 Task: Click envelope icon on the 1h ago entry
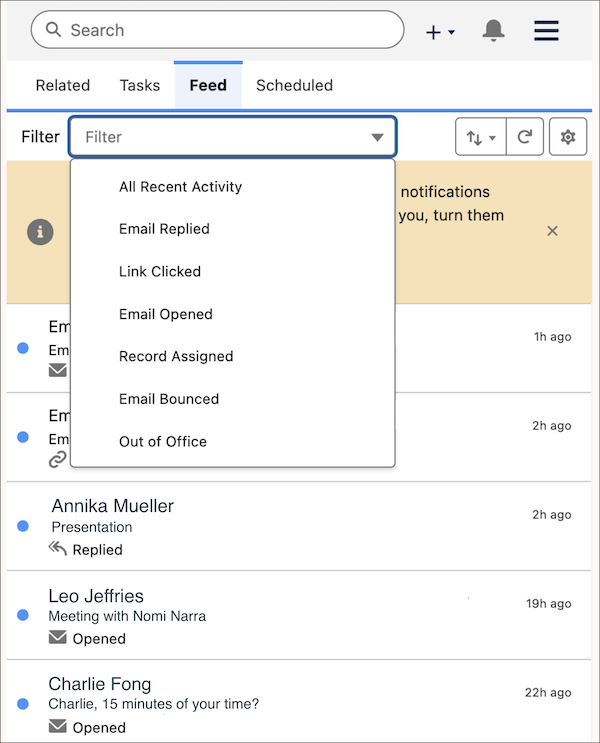pos(58,370)
